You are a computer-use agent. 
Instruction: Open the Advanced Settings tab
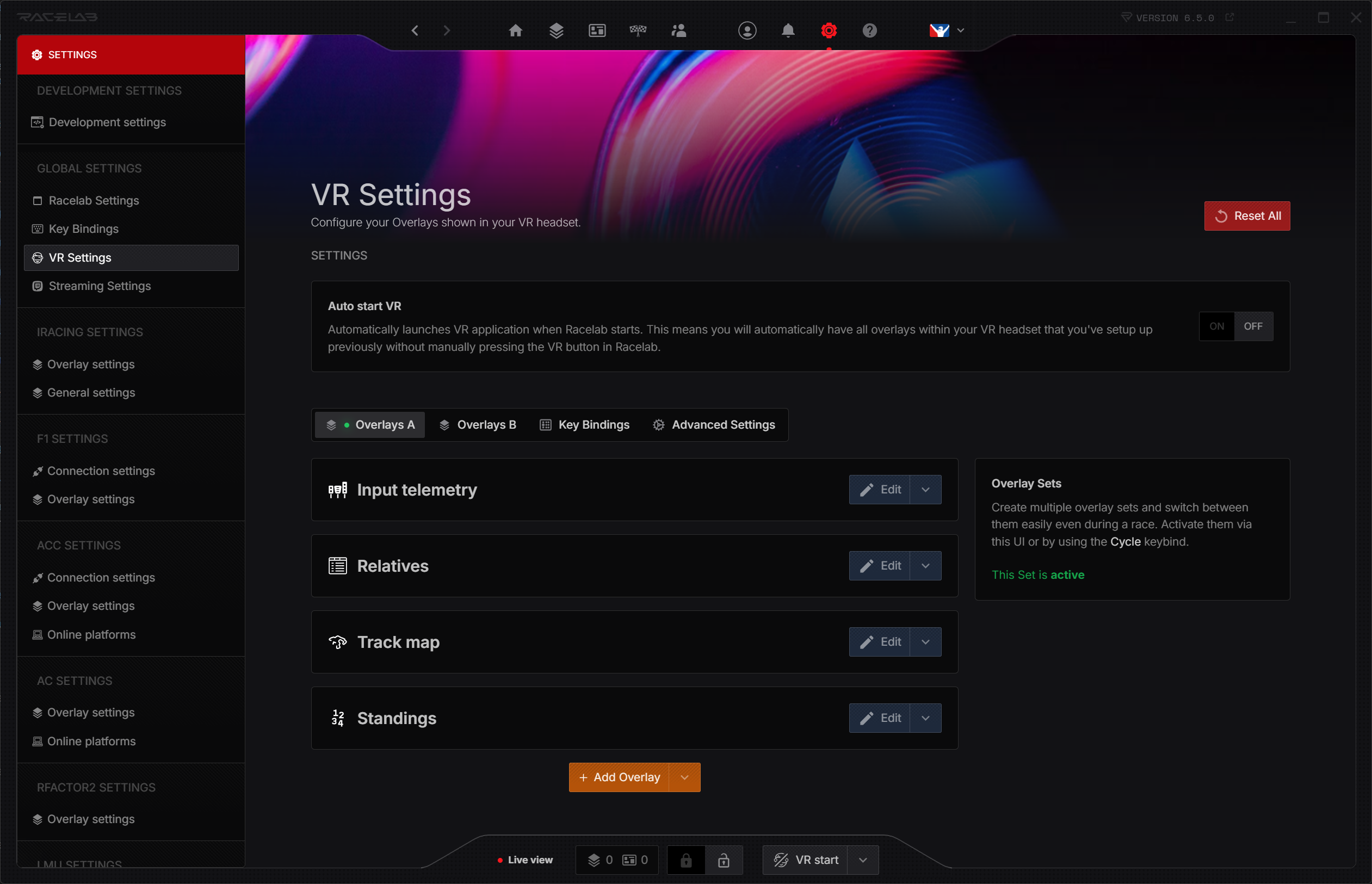(714, 425)
